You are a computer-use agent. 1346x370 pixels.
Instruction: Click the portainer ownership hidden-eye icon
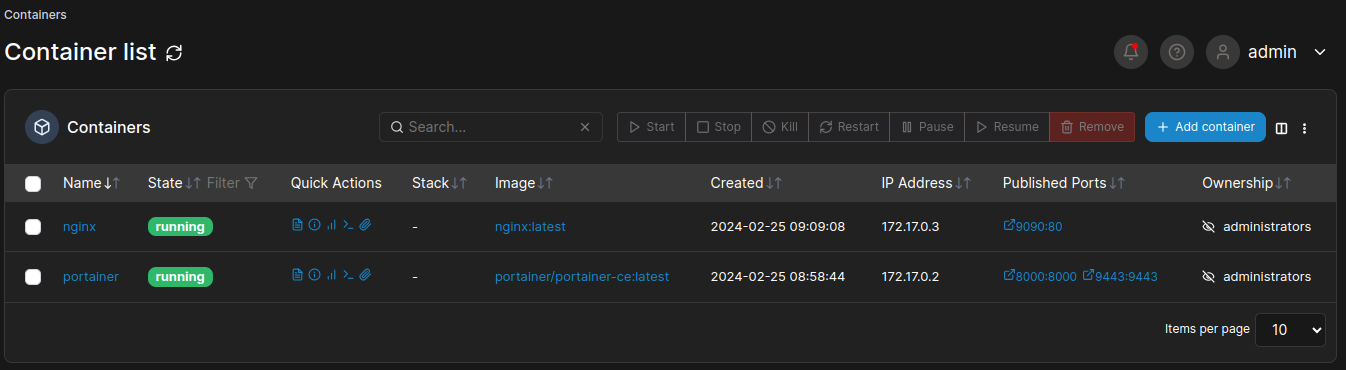tap(1208, 276)
